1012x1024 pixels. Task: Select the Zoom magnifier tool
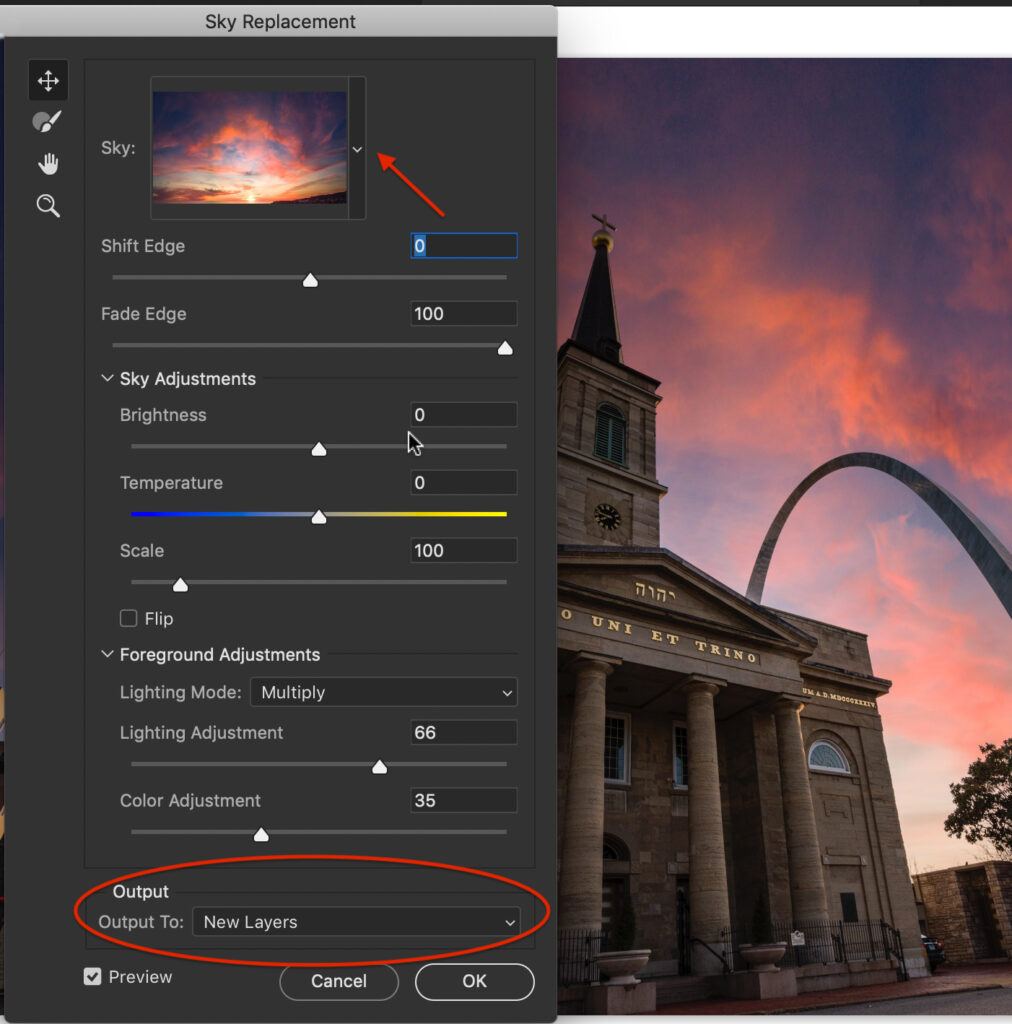coord(48,206)
